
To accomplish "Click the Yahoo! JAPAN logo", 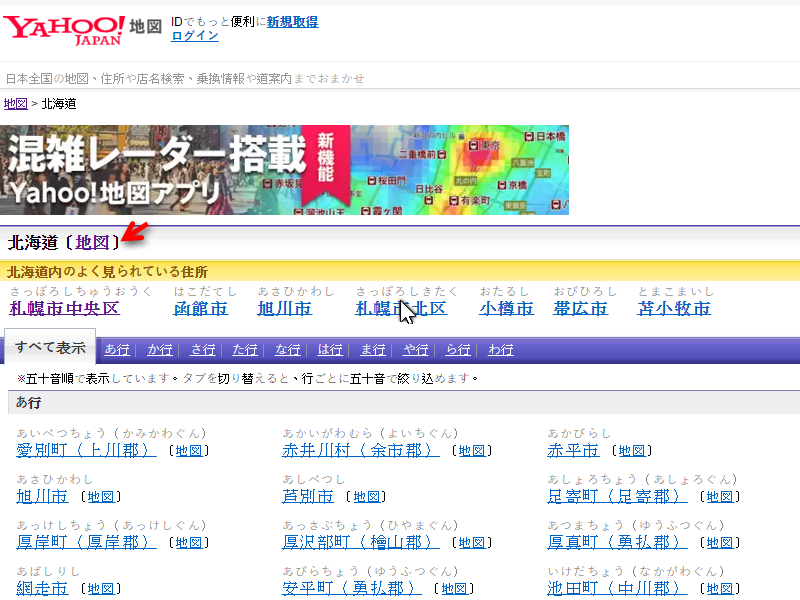I will coord(64,30).
